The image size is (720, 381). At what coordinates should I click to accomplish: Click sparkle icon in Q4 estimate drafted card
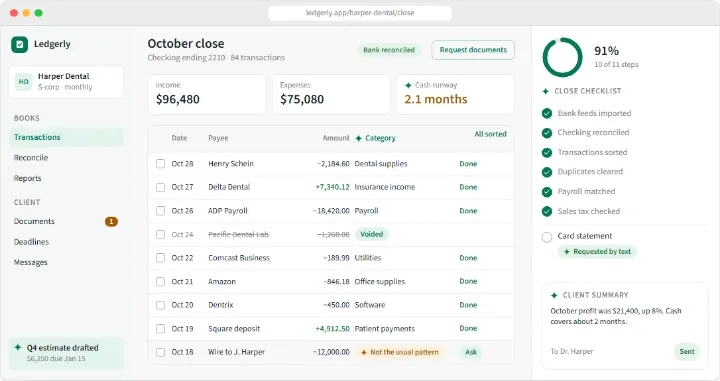(18, 347)
